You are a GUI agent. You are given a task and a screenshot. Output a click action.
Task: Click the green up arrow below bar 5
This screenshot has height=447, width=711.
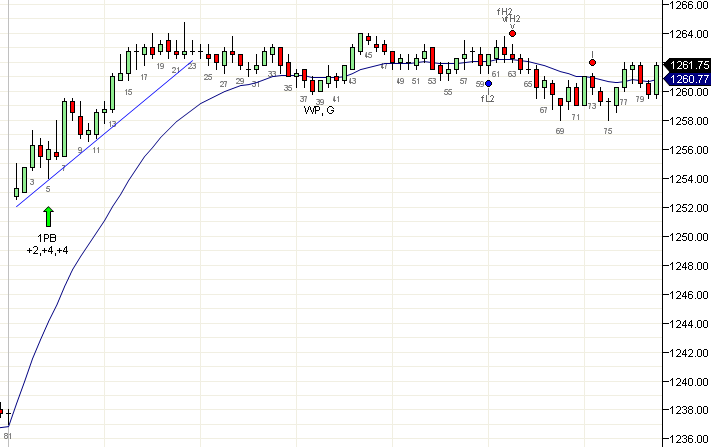tap(49, 217)
